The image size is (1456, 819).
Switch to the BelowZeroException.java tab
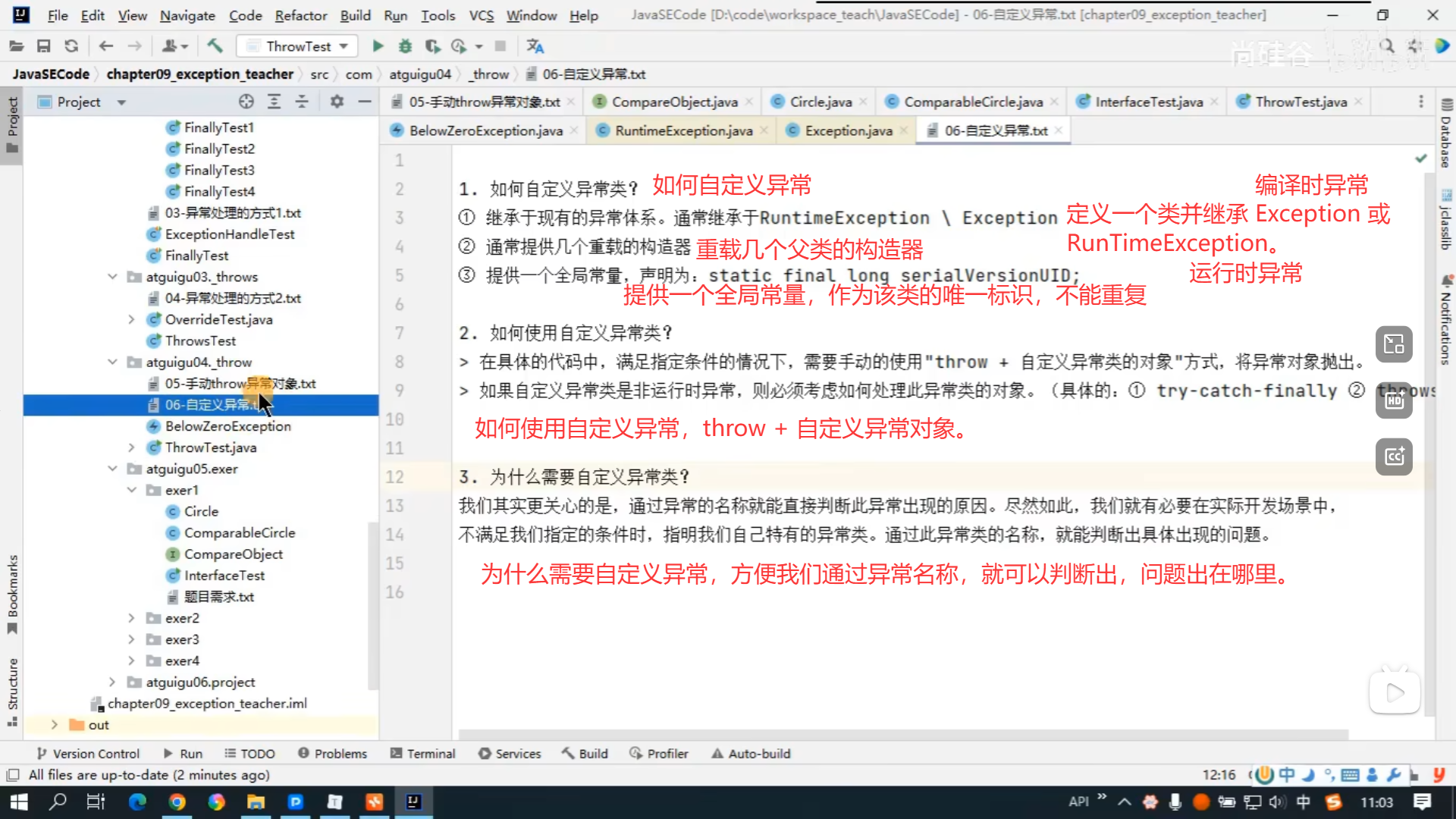click(485, 130)
